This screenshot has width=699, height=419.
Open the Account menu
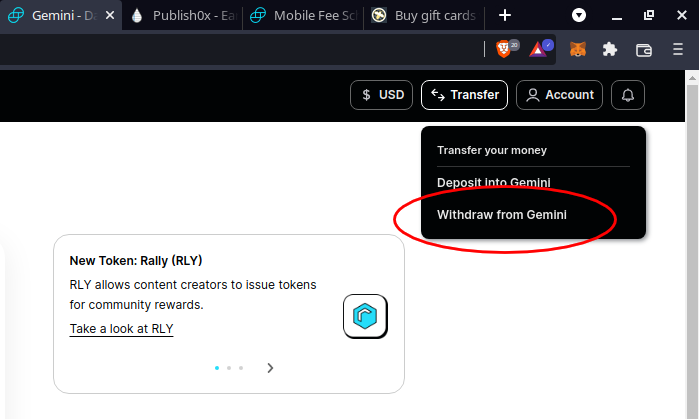(x=559, y=95)
